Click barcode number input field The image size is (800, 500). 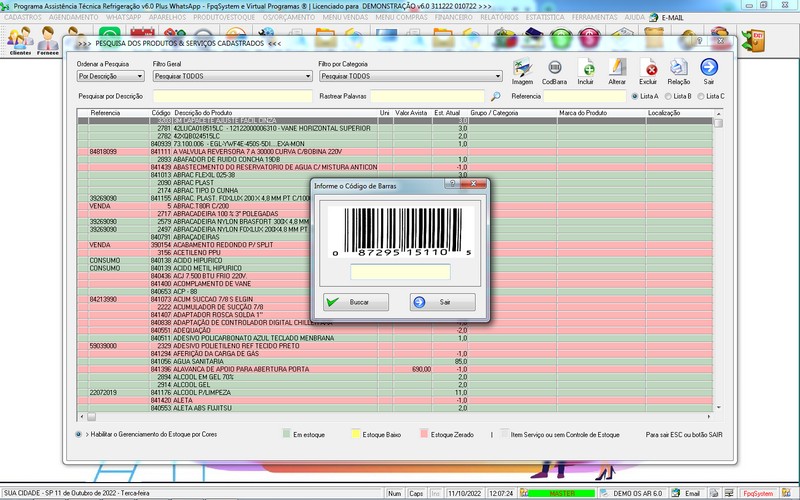coord(401,271)
